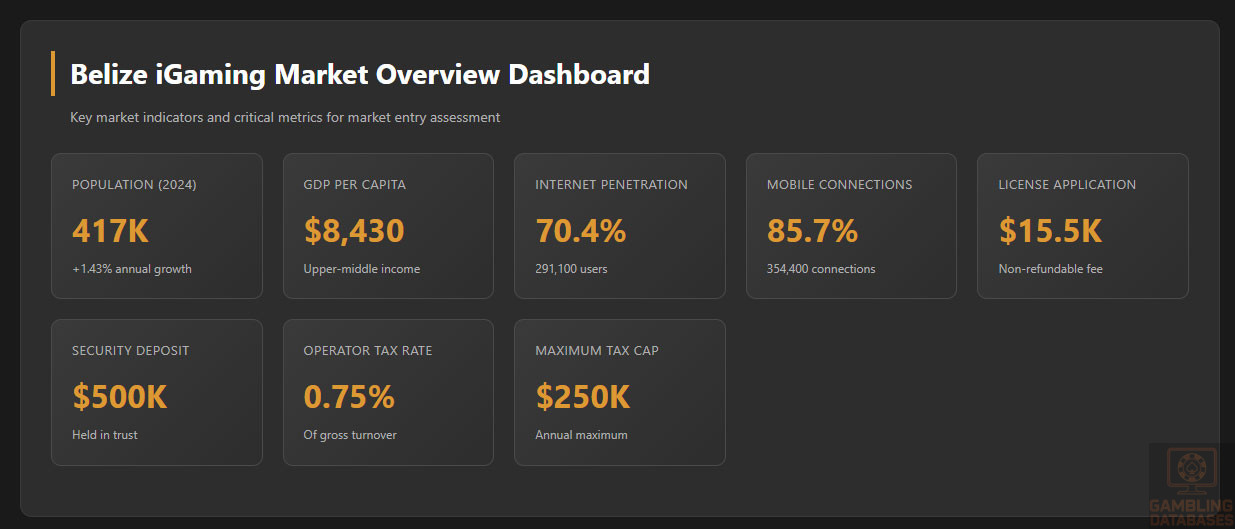The height and width of the screenshot is (529, 1235).
Task: Select the 0.75% tax rate value
Action: [x=349, y=397]
